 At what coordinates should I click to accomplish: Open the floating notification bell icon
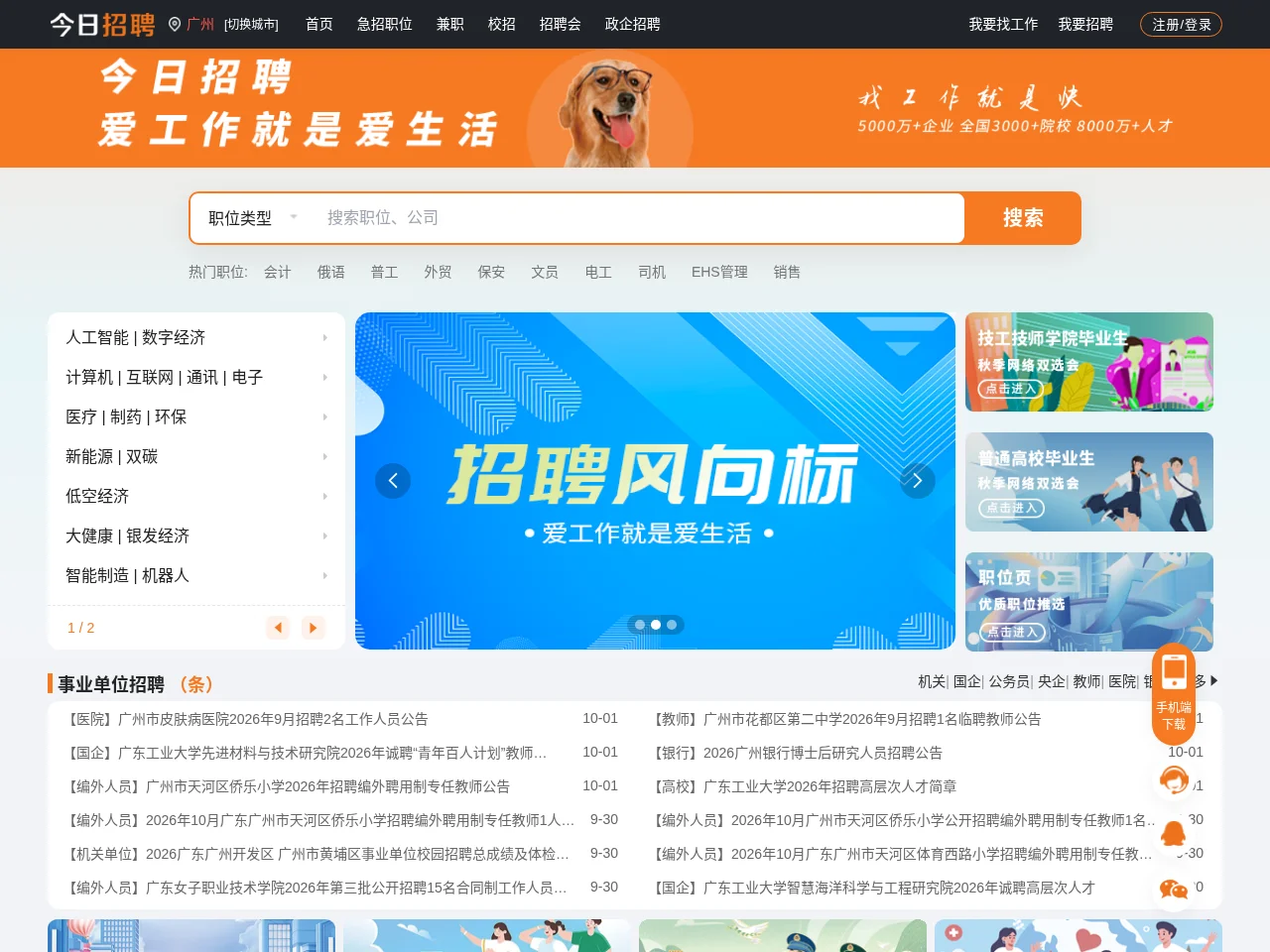tap(1174, 834)
